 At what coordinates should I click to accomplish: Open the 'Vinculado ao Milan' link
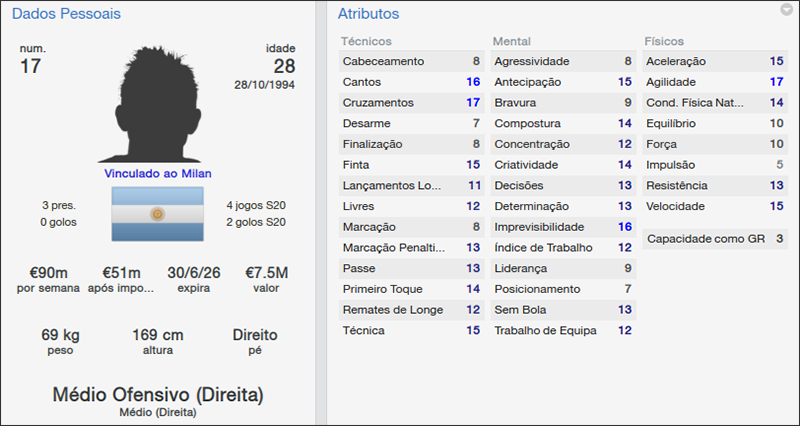pyautogui.click(x=157, y=173)
